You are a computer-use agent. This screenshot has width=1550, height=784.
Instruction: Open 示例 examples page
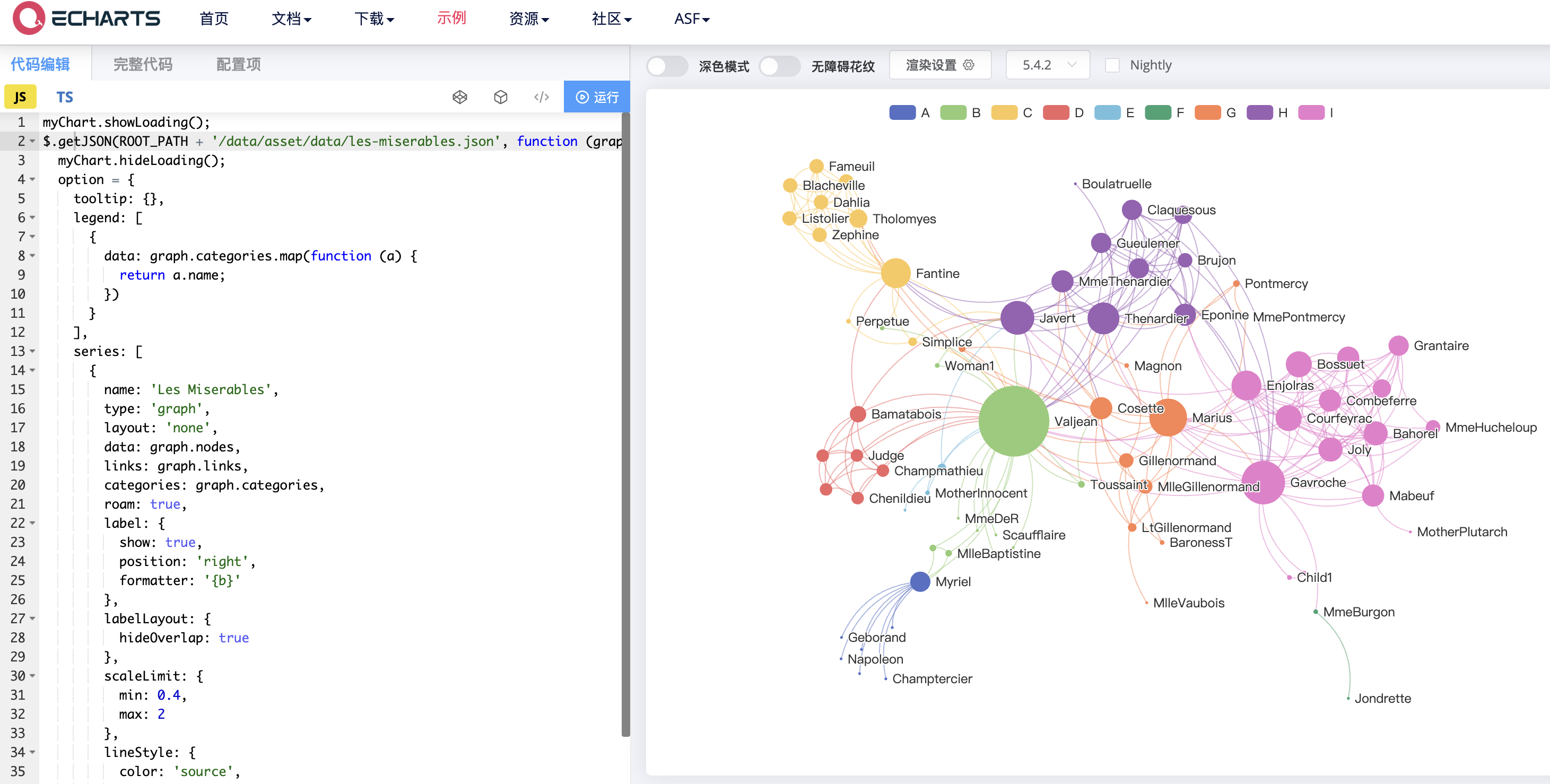pos(451,18)
